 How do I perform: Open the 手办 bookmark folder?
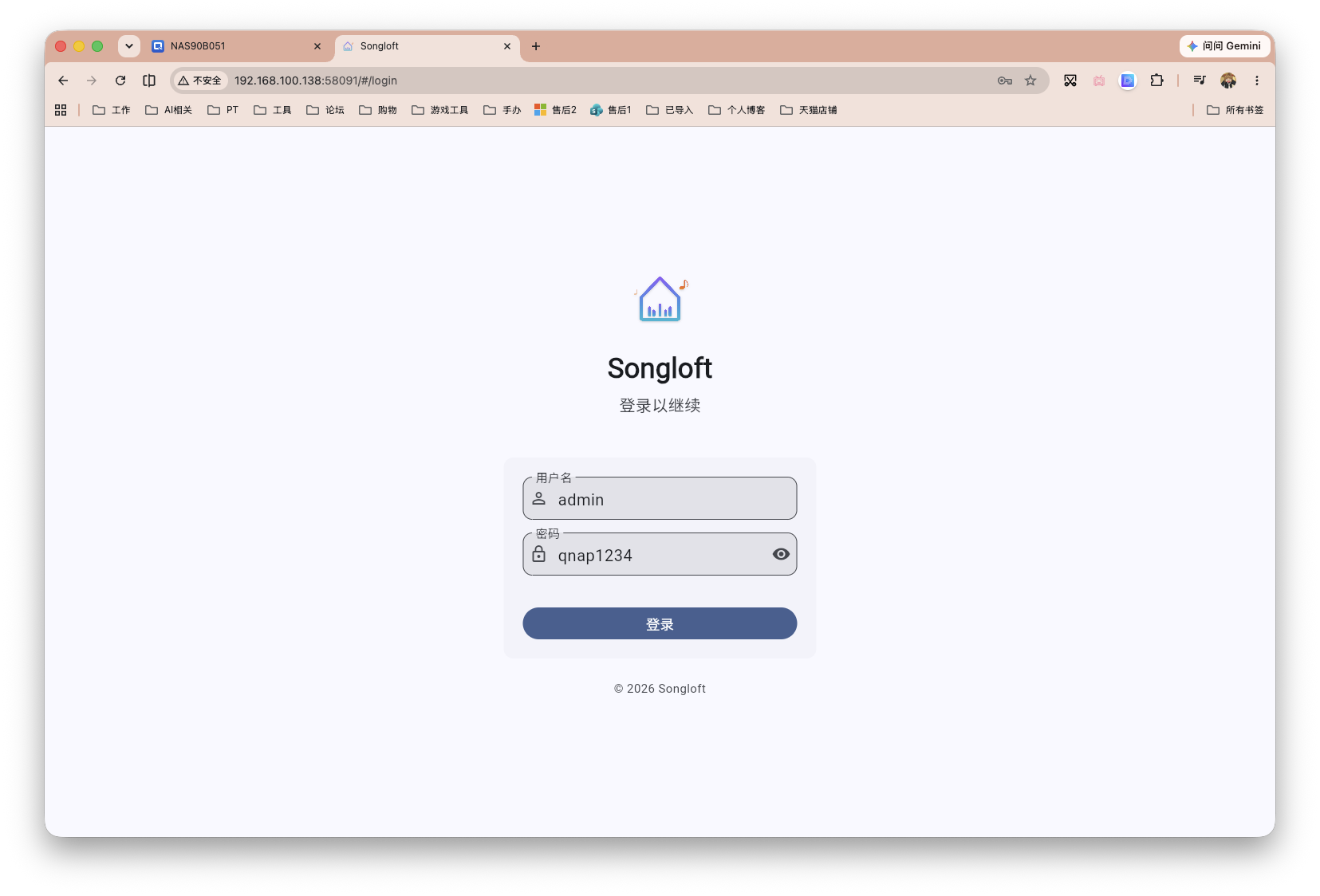pyautogui.click(x=502, y=110)
